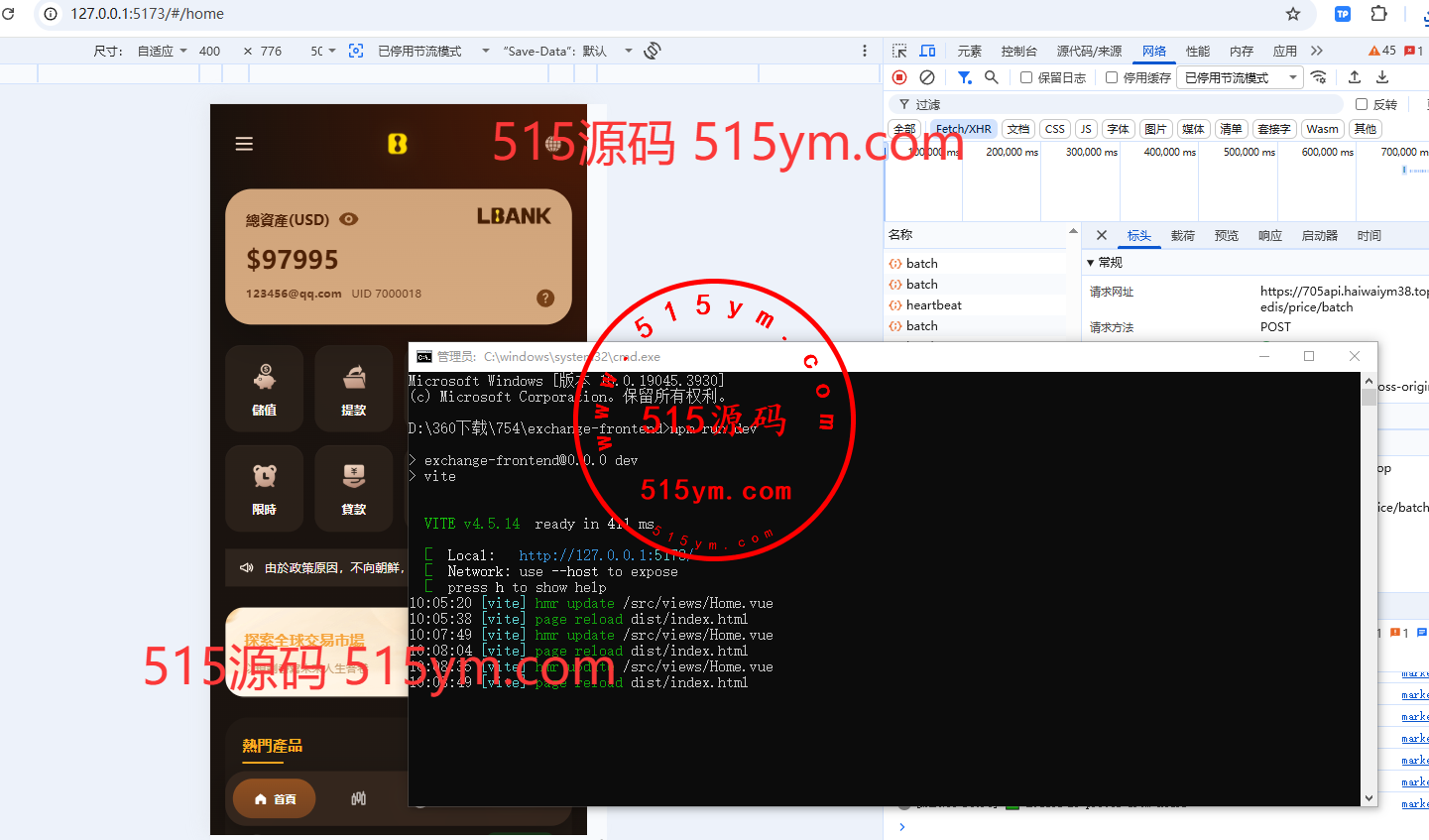Edit the viewport height field showing 776
The height and width of the screenshot is (840, 1429).
[271, 51]
